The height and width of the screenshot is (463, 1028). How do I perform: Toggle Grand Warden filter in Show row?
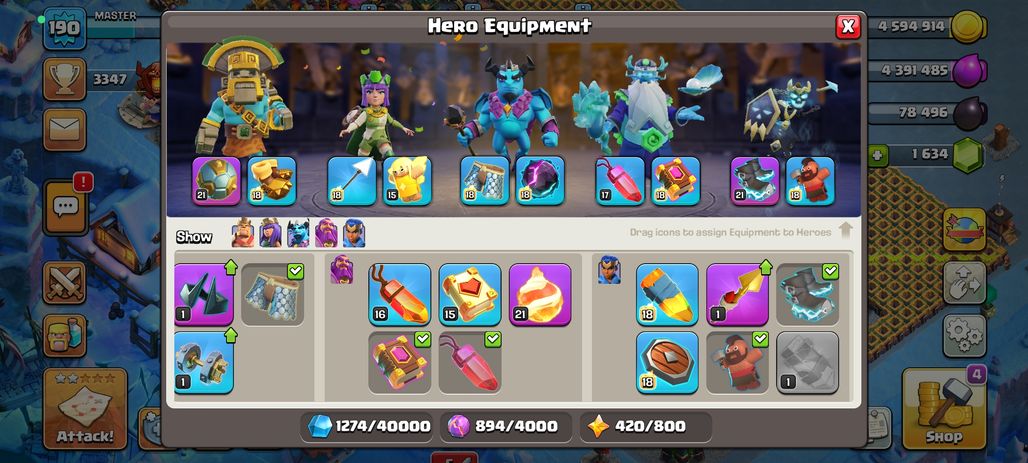pyautogui.click(x=326, y=233)
